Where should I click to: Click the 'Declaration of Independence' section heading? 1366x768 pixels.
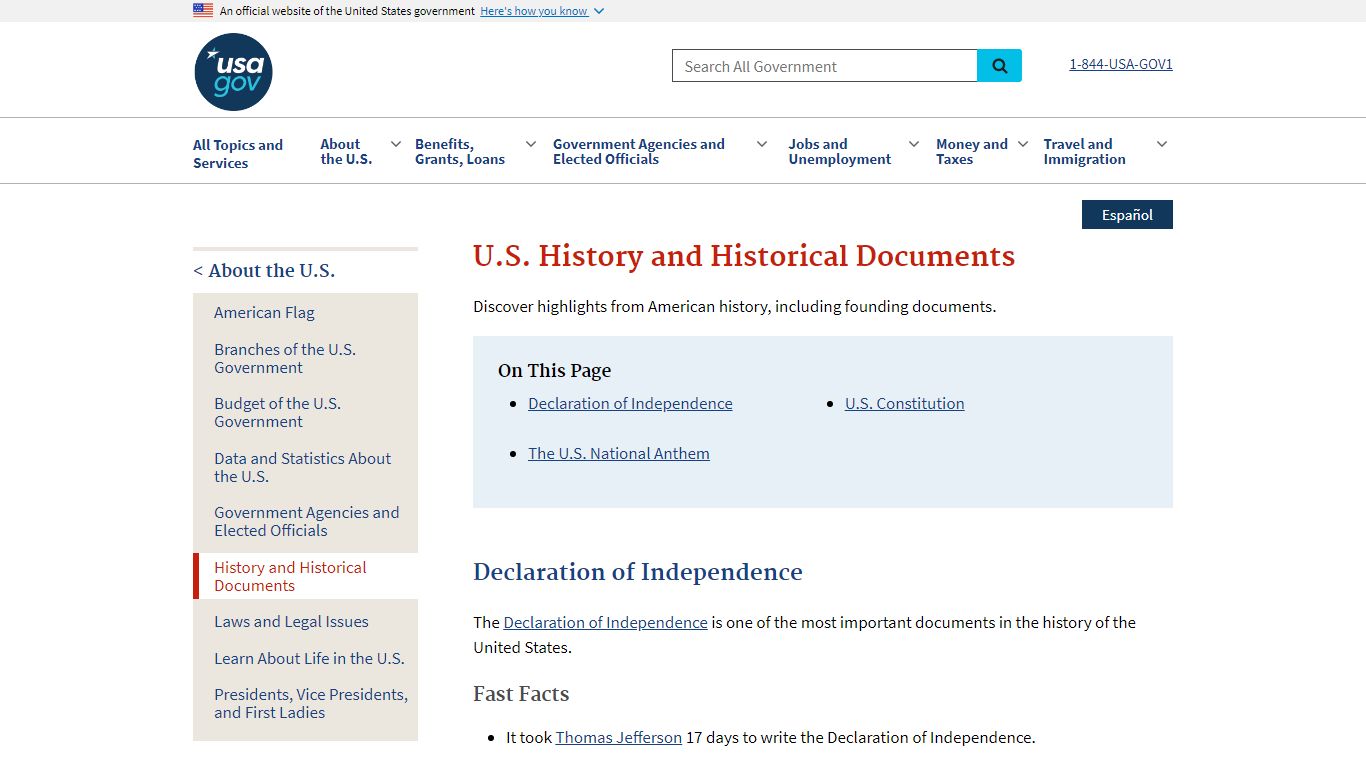tap(638, 572)
